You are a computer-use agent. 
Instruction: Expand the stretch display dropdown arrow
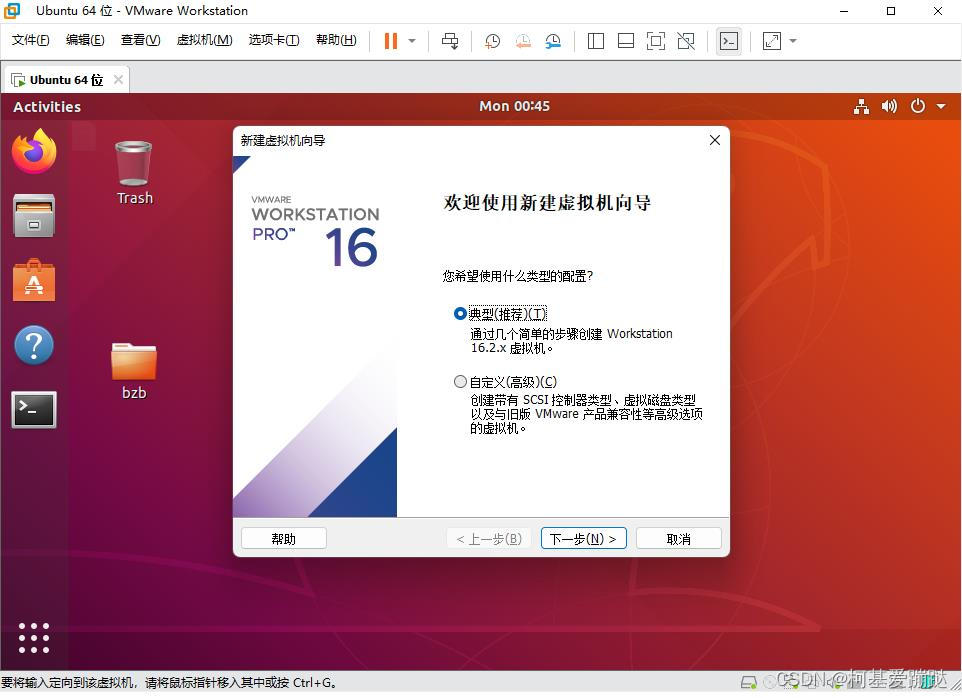[x=793, y=41]
